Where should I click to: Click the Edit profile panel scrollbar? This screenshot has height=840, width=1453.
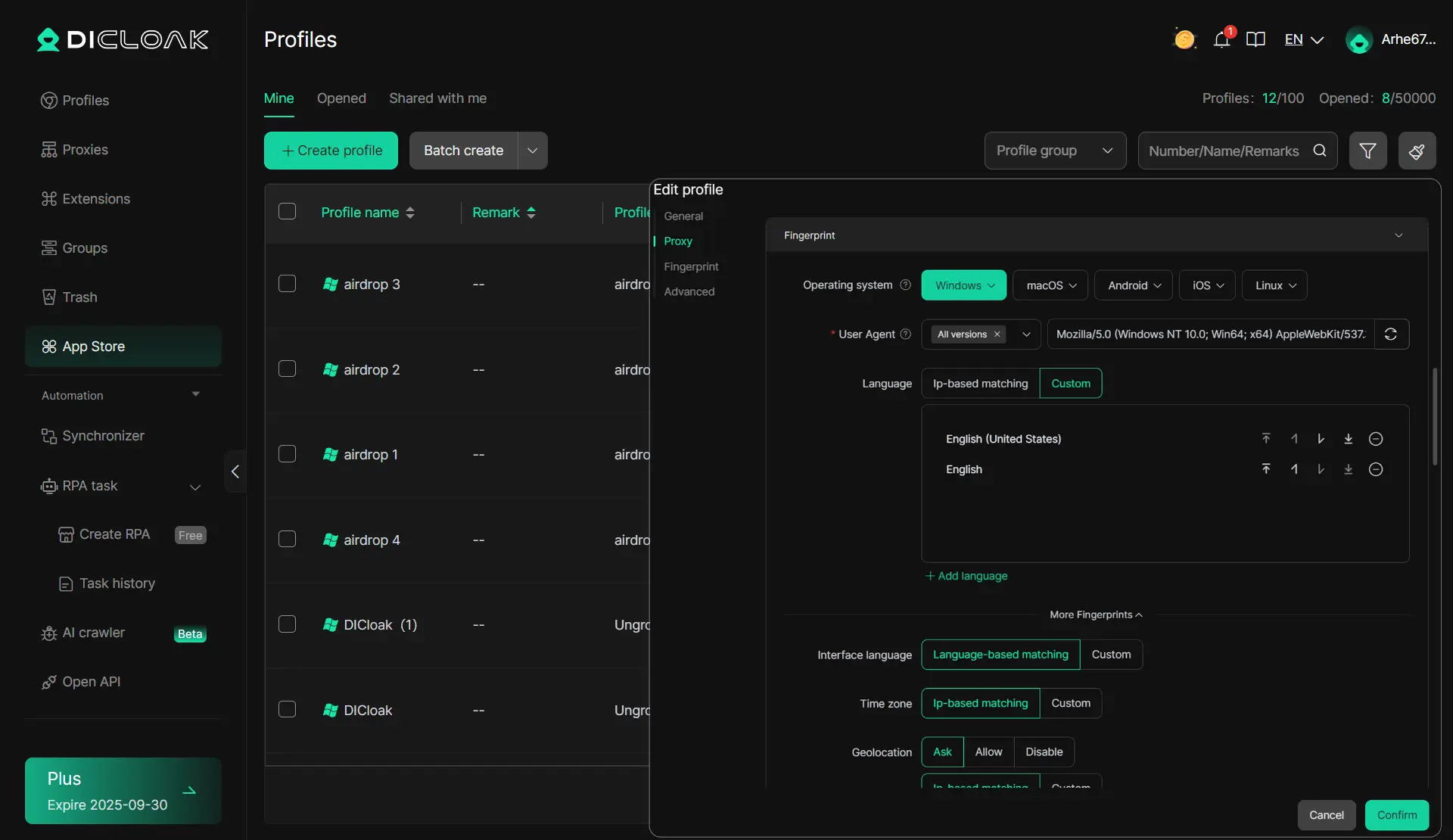coord(1434,416)
